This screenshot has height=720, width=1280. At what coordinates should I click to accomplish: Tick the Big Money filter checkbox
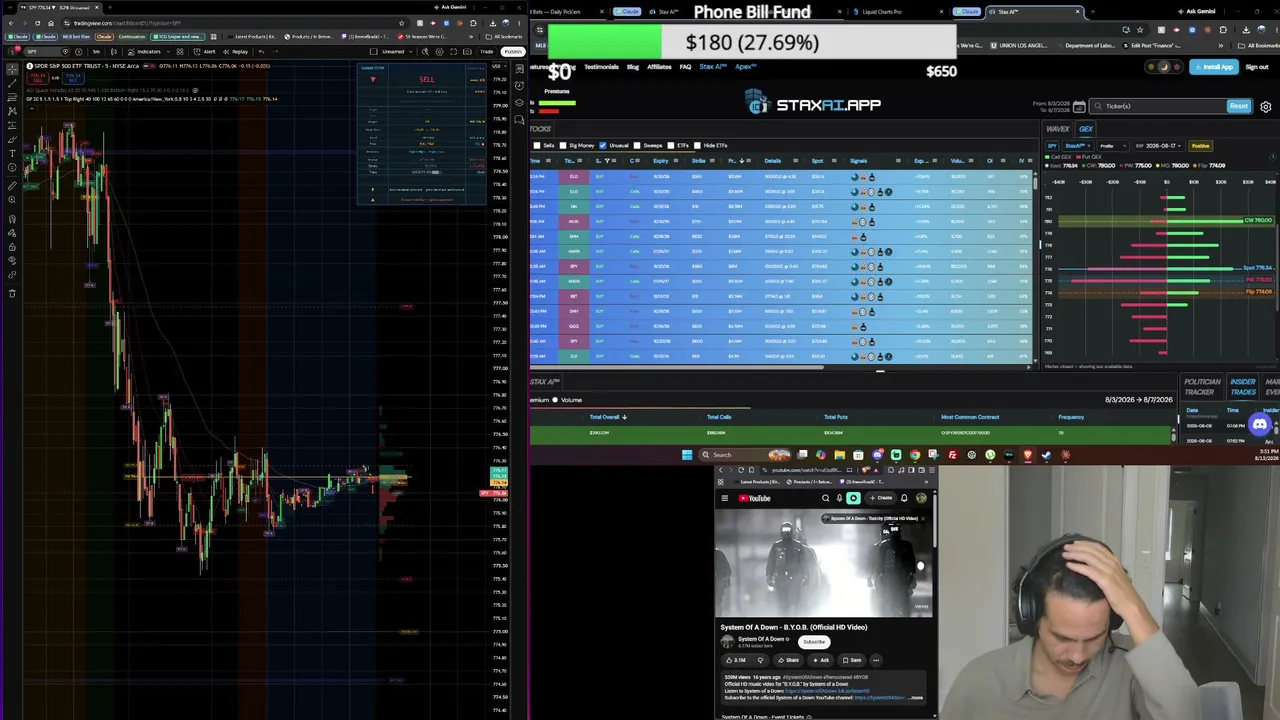coord(563,145)
